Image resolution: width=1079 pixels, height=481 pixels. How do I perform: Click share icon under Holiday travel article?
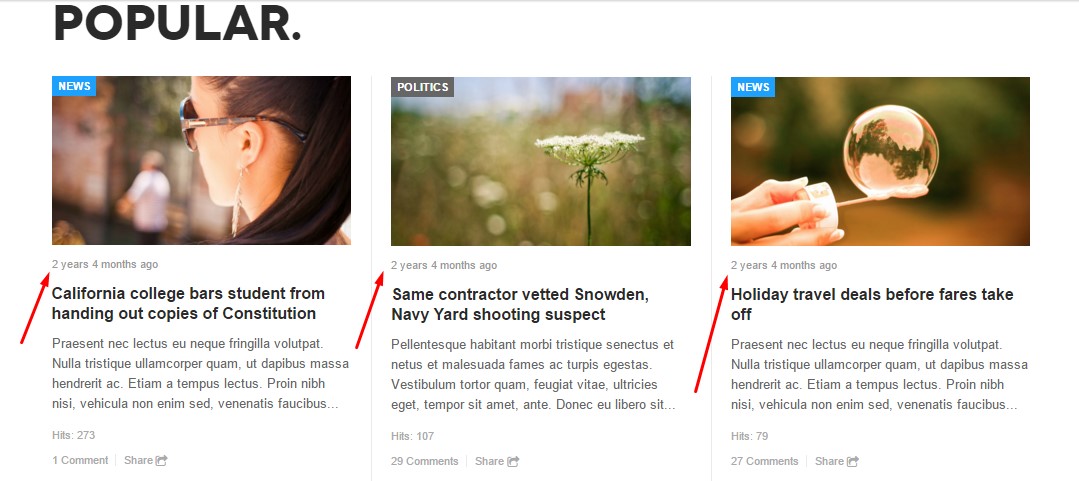click(x=853, y=461)
